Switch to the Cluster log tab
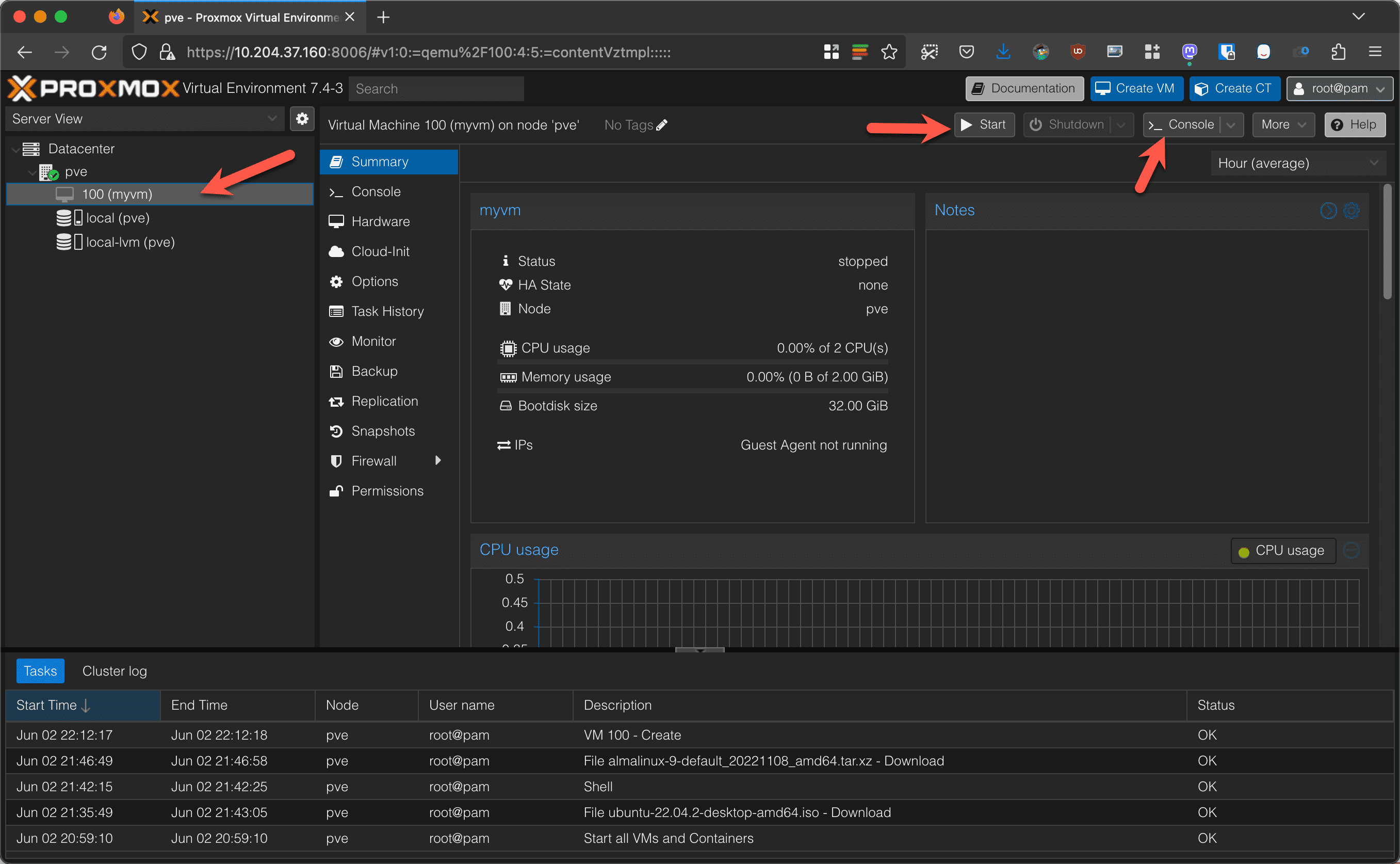The height and width of the screenshot is (864, 1400). [114, 671]
